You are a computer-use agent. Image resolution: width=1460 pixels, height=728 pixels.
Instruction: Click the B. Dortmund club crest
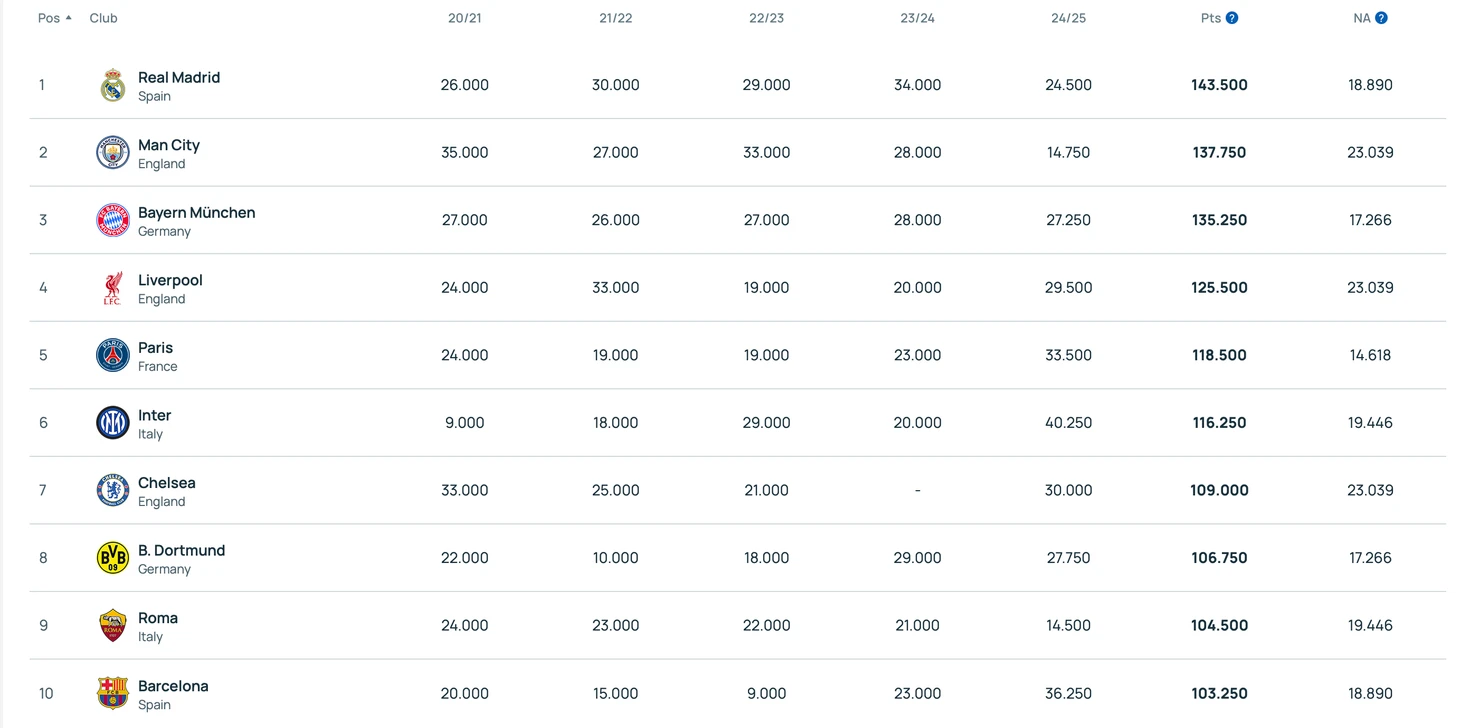(x=113, y=558)
